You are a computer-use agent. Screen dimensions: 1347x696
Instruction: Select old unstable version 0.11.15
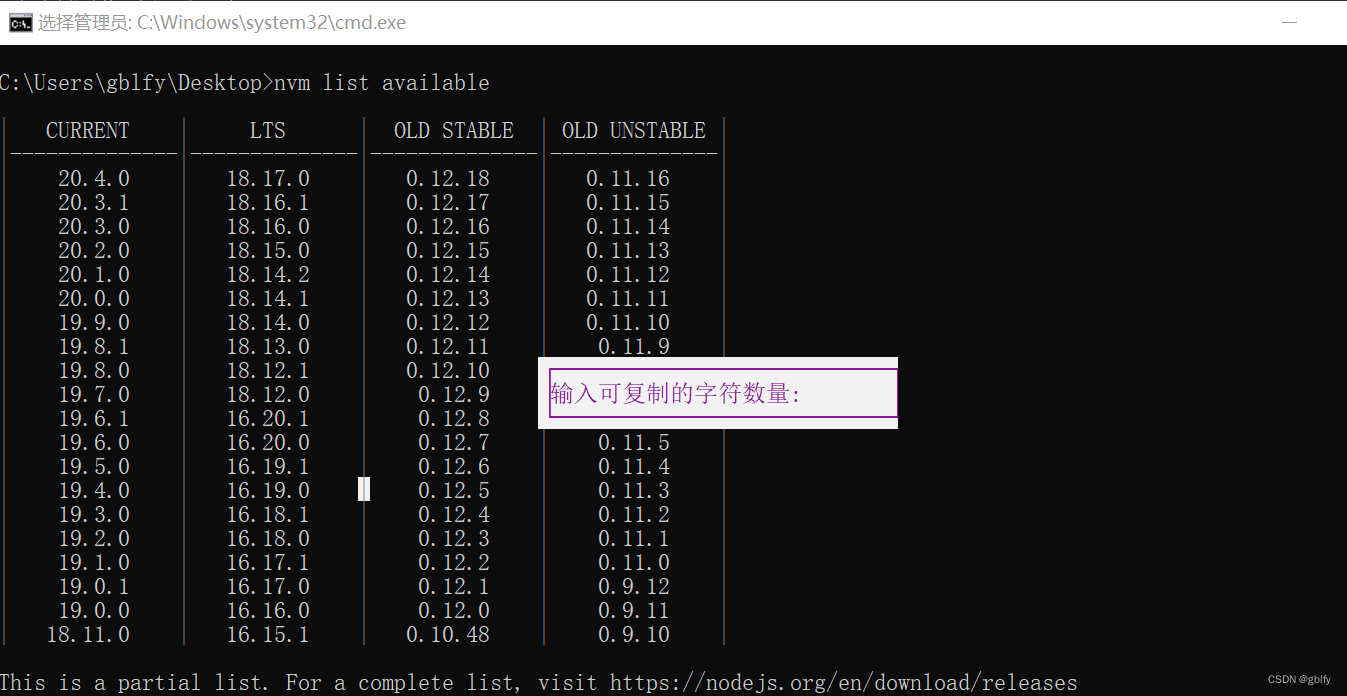pyautogui.click(x=628, y=203)
